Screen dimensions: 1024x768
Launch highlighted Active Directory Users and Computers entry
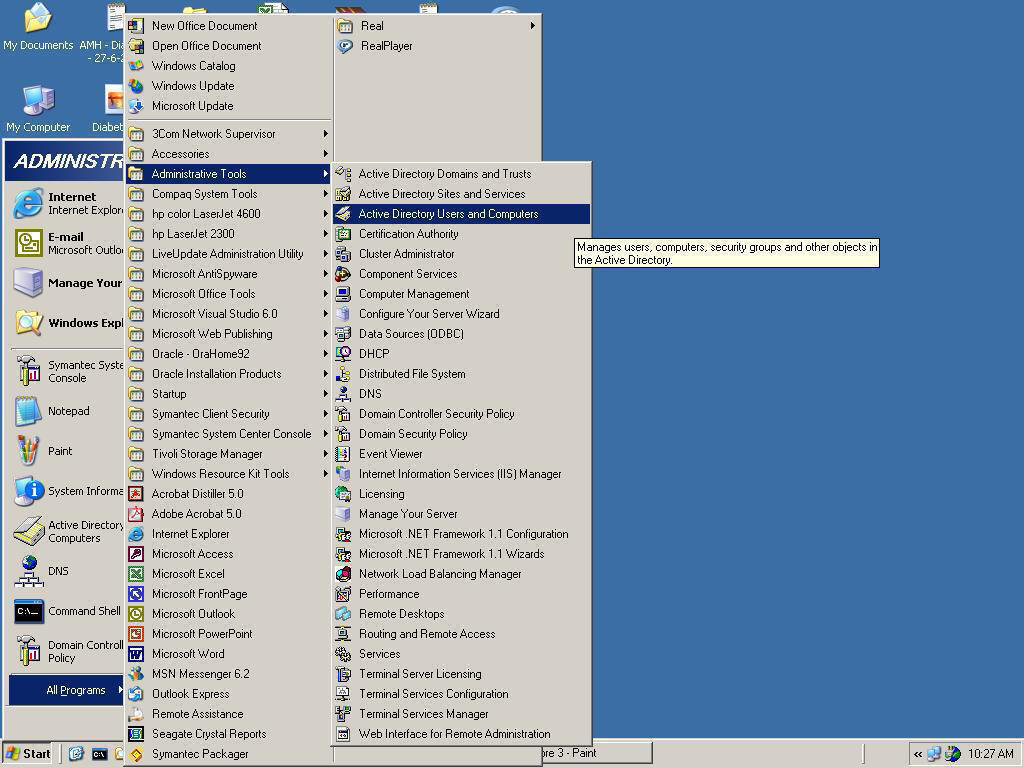pyautogui.click(x=461, y=214)
